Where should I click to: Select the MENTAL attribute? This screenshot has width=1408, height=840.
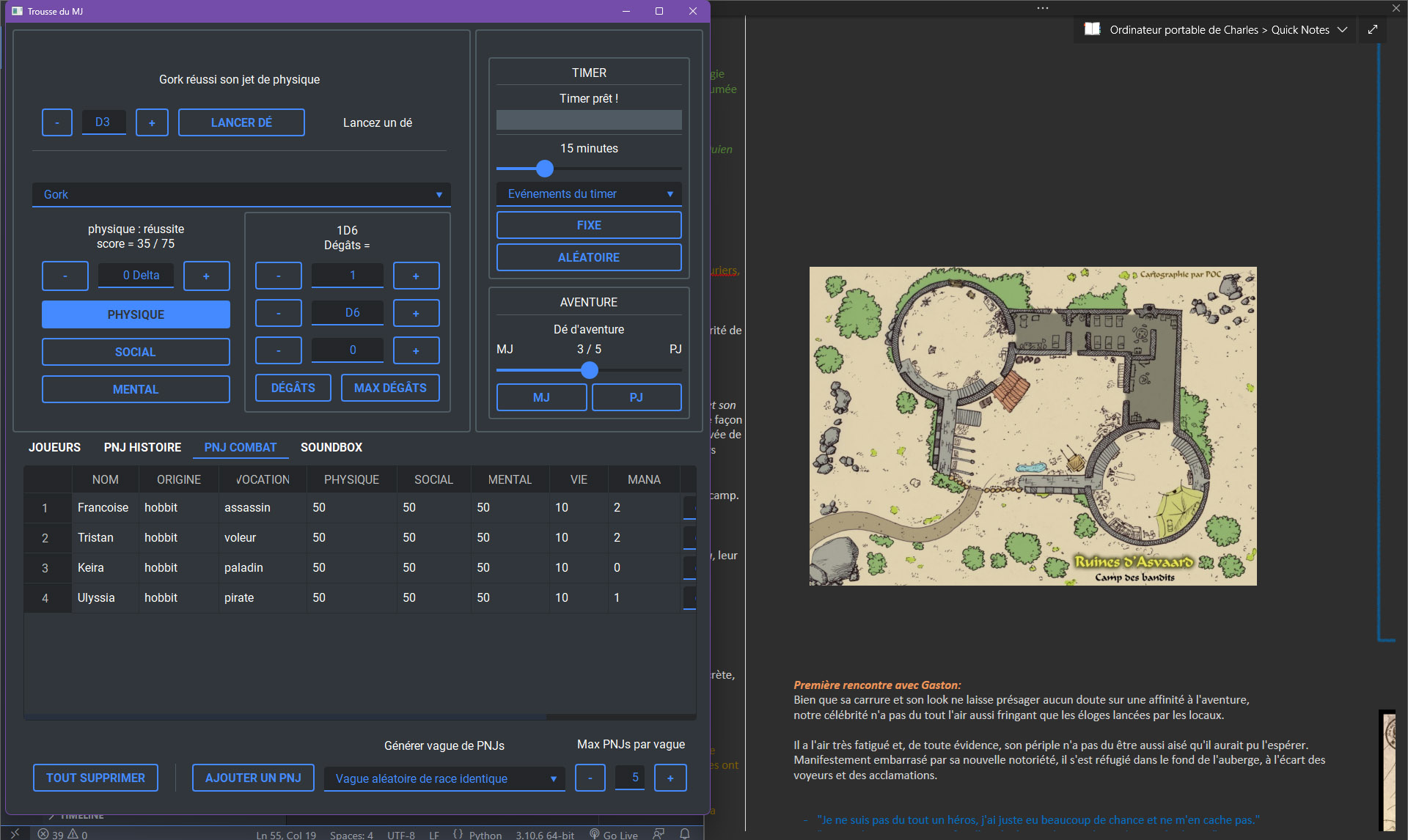point(136,389)
